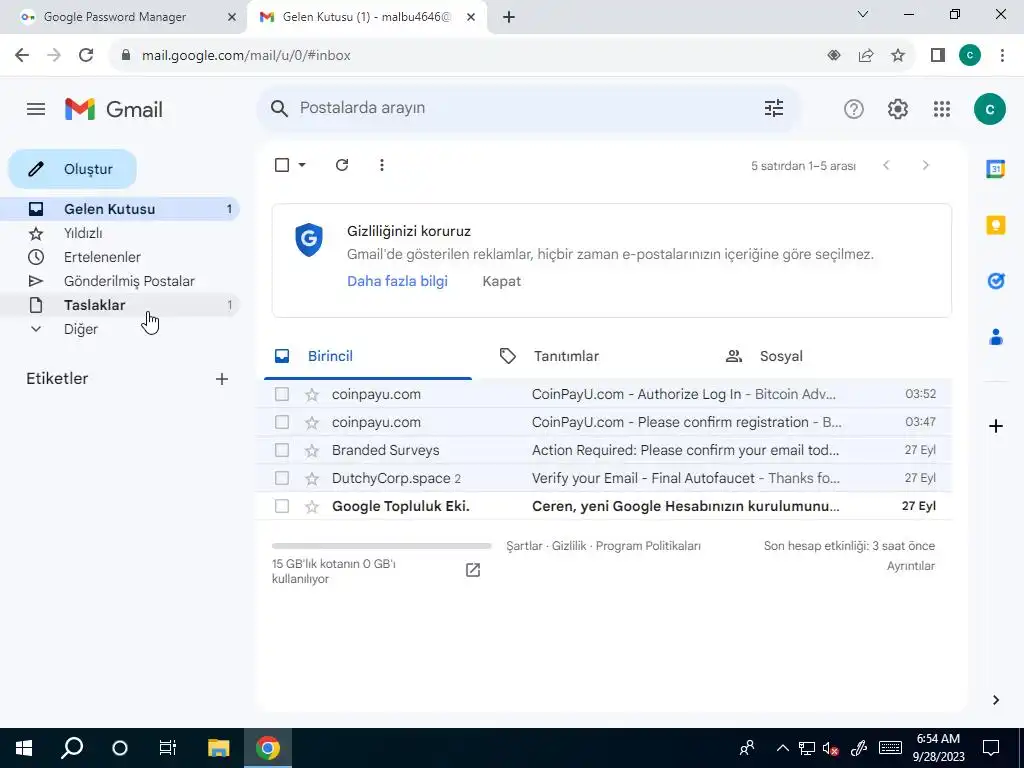The image size is (1024, 768).
Task: Open the Google apps grid
Action: (942, 109)
